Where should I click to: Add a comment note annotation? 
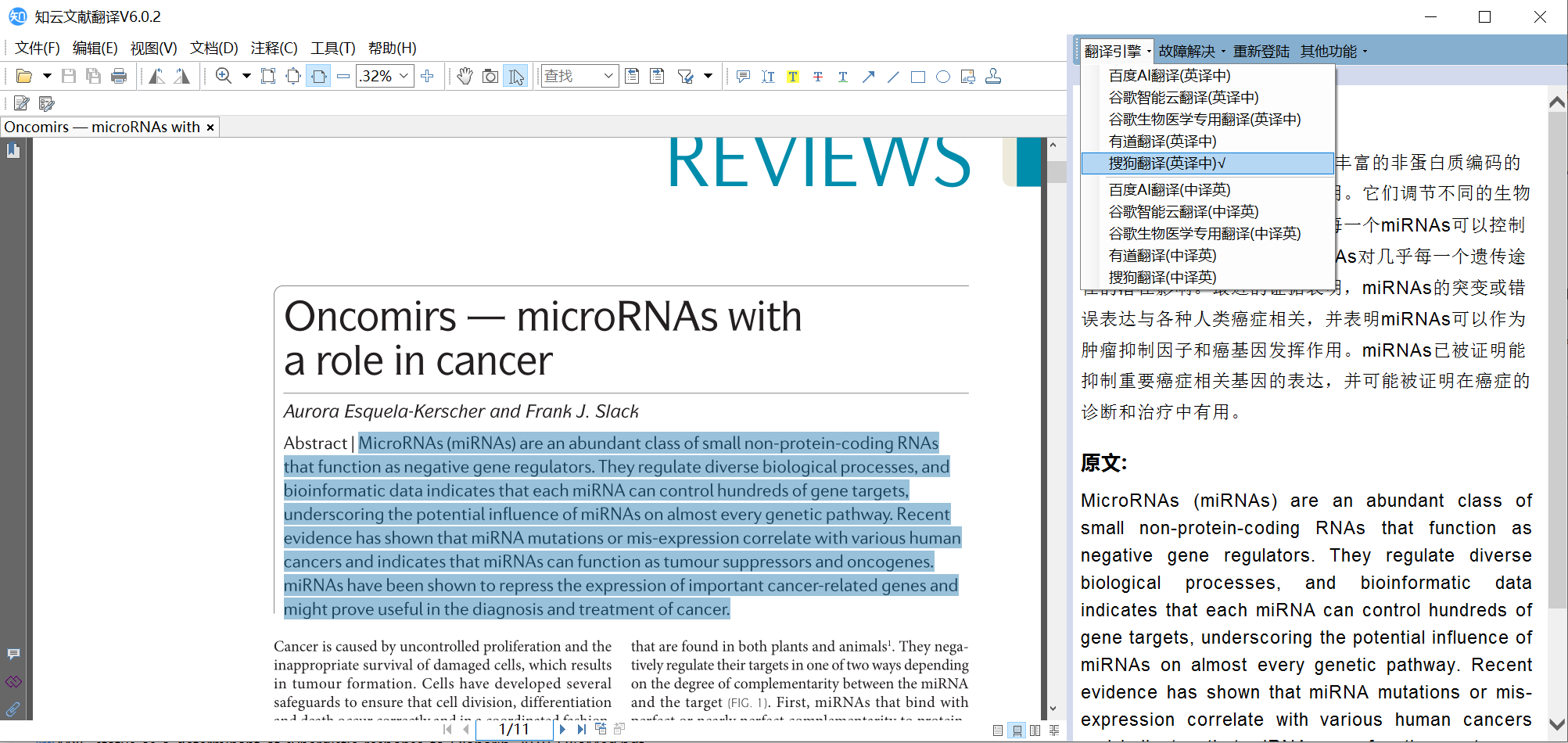click(x=743, y=76)
